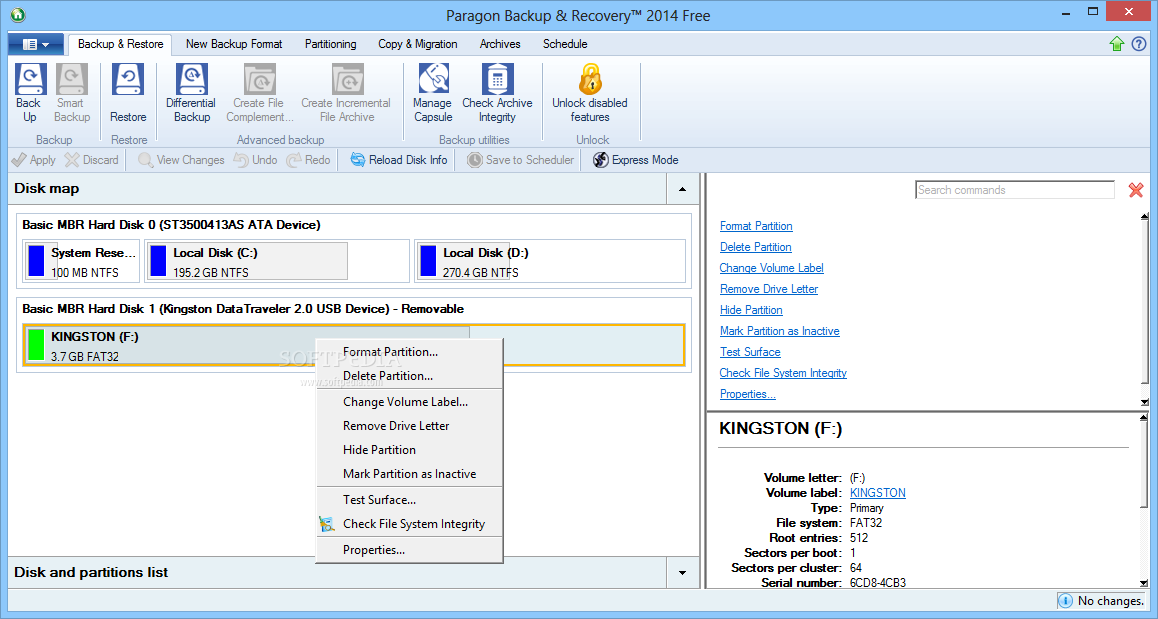Open Manage Capsule utility
The width and height of the screenshot is (1158, 619).
433,93
